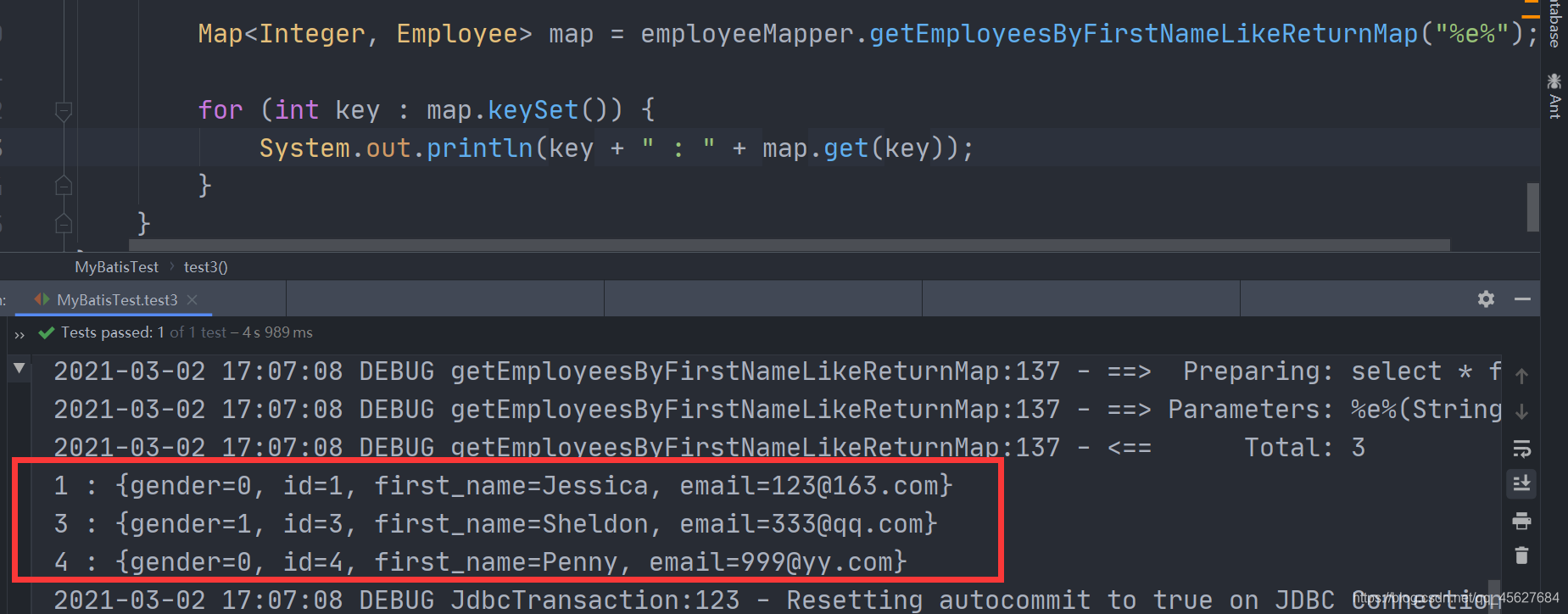
Task: Open the run panel settings gear
Action: click(1486, 299)
